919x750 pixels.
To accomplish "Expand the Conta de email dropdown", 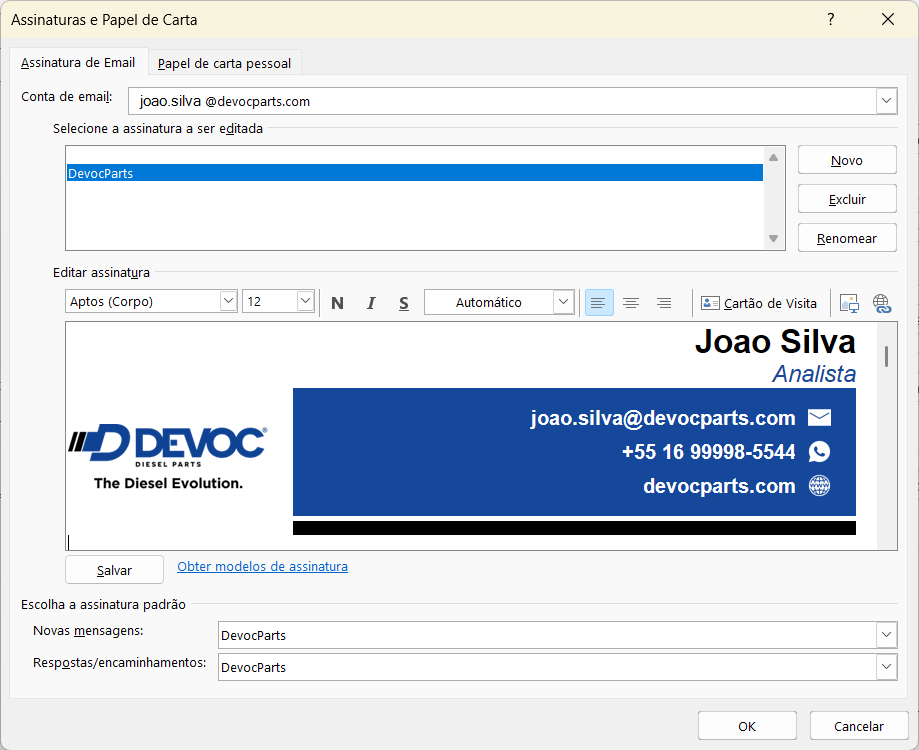I will [x=886, y=101].
